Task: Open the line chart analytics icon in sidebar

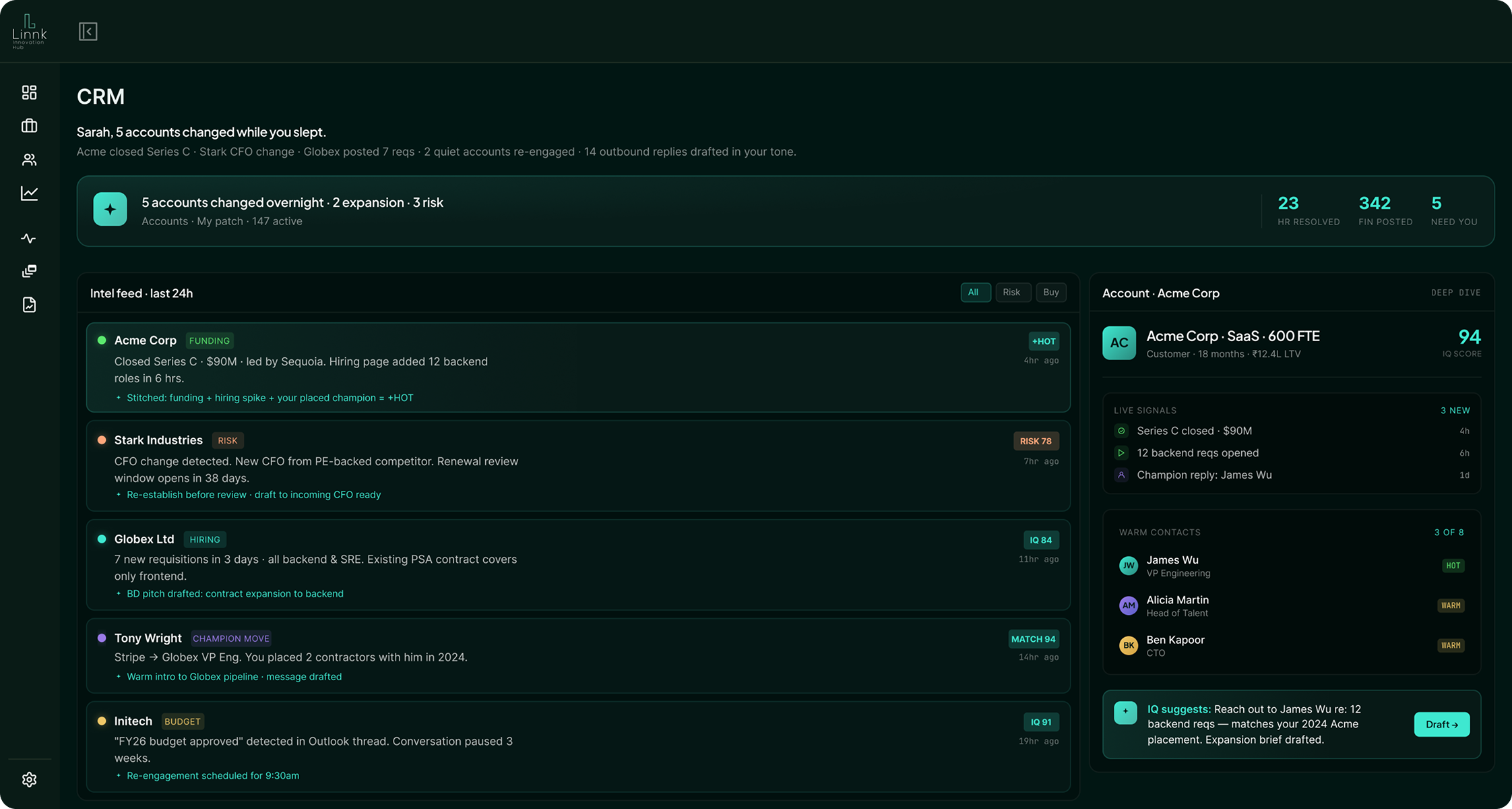Action: coord(29,193)
